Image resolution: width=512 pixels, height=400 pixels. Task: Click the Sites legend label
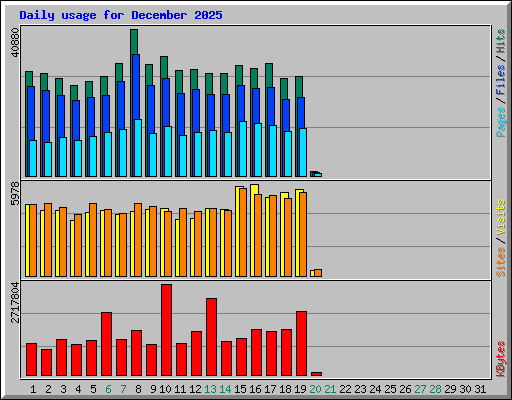(500, 262)
